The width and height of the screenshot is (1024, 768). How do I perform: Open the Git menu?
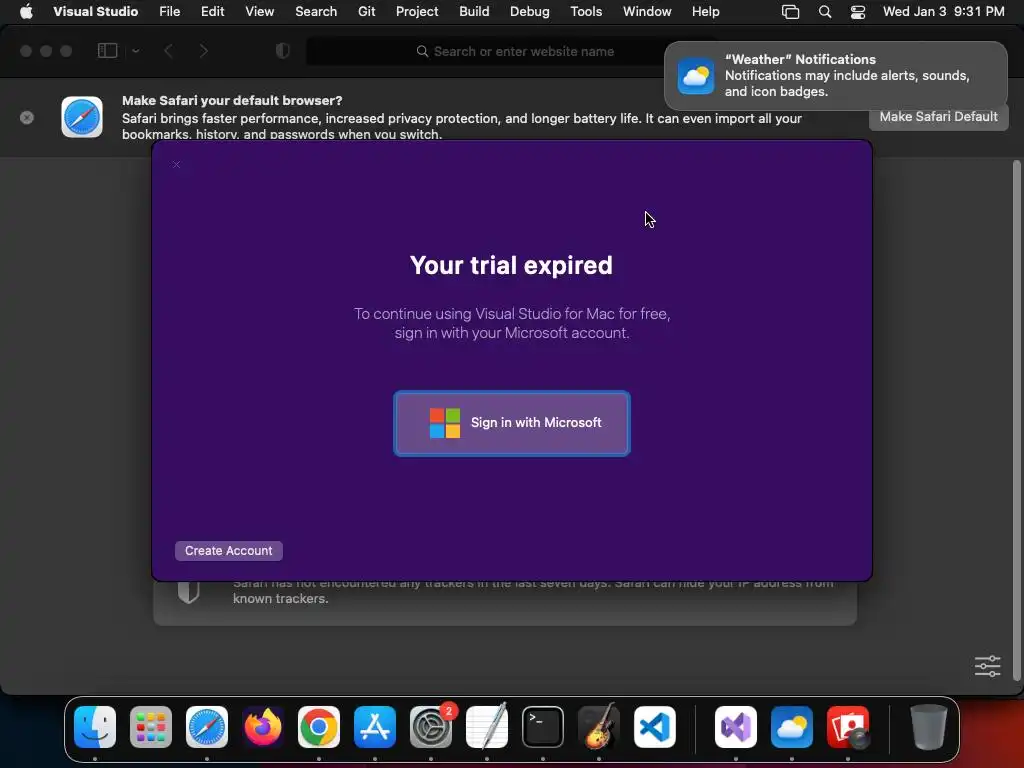point(366,11)
